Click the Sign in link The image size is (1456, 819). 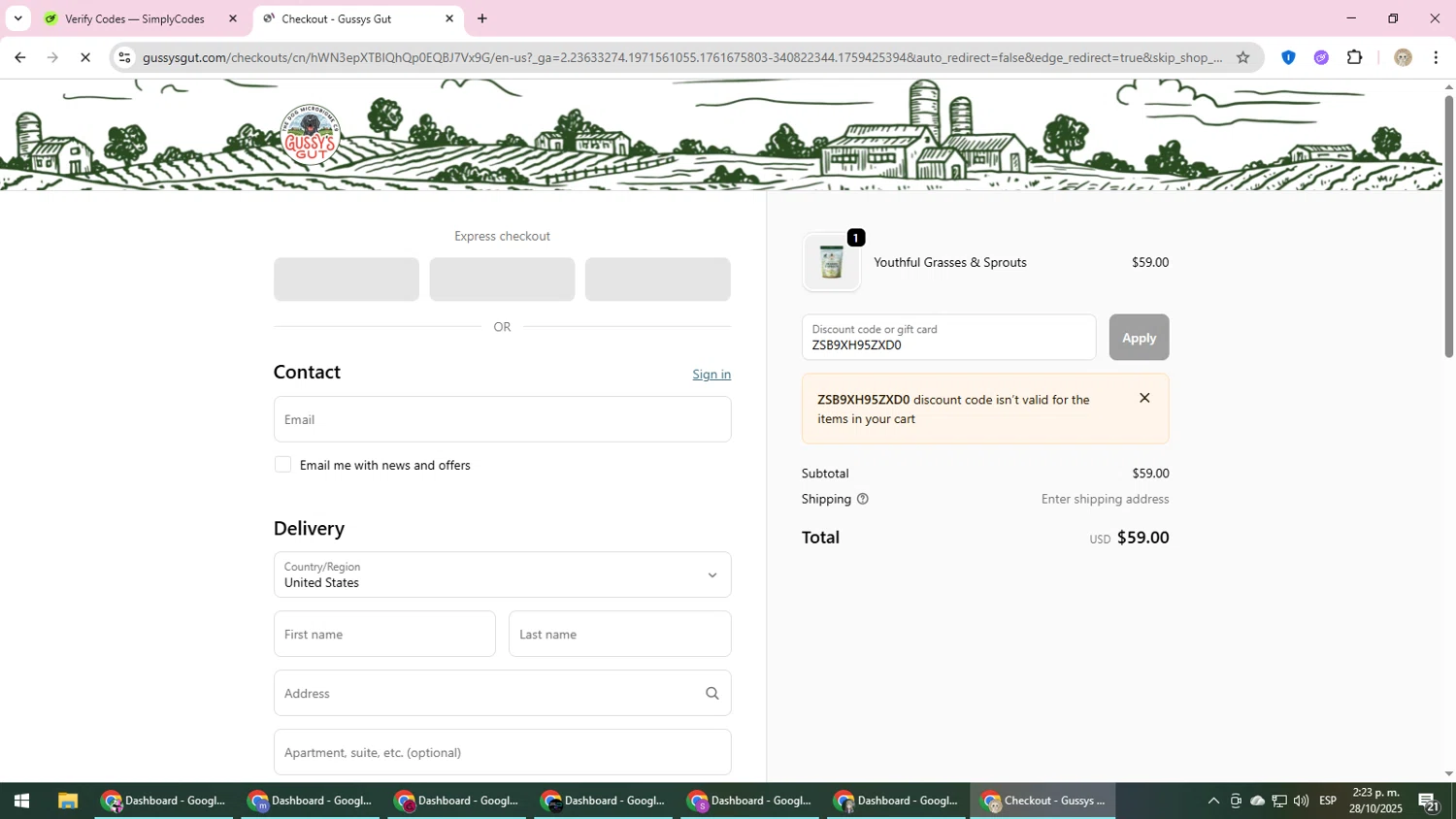click(x=711, y=375)
